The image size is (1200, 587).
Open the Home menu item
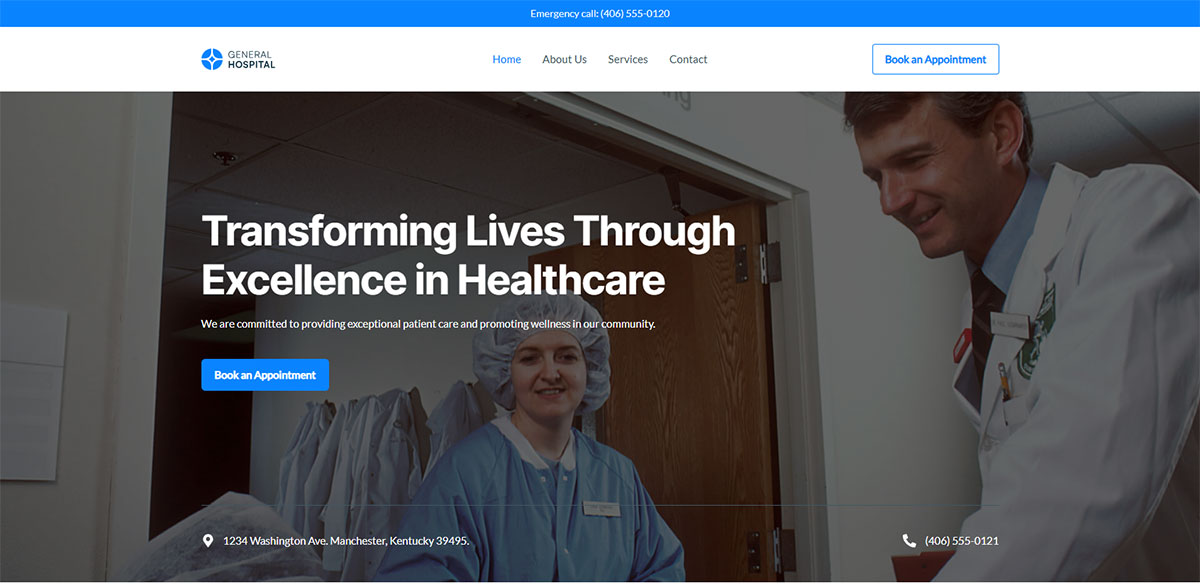[507, 59]
